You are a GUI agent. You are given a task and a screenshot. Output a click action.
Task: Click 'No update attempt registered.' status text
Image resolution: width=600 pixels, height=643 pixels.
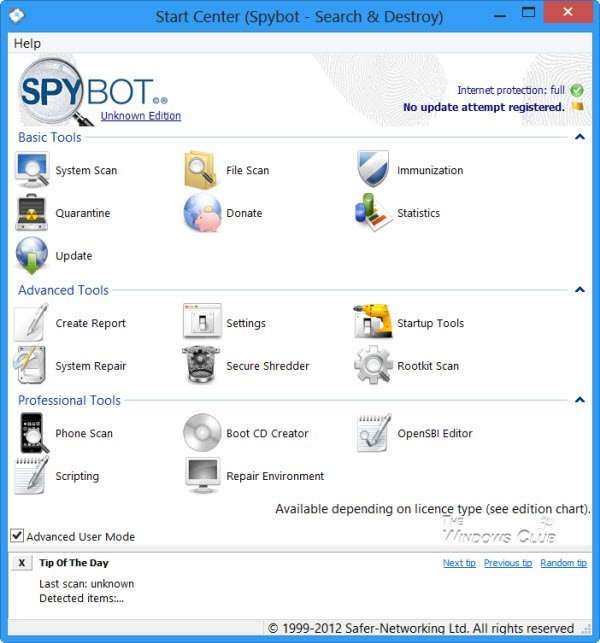[x=484, y=107]
